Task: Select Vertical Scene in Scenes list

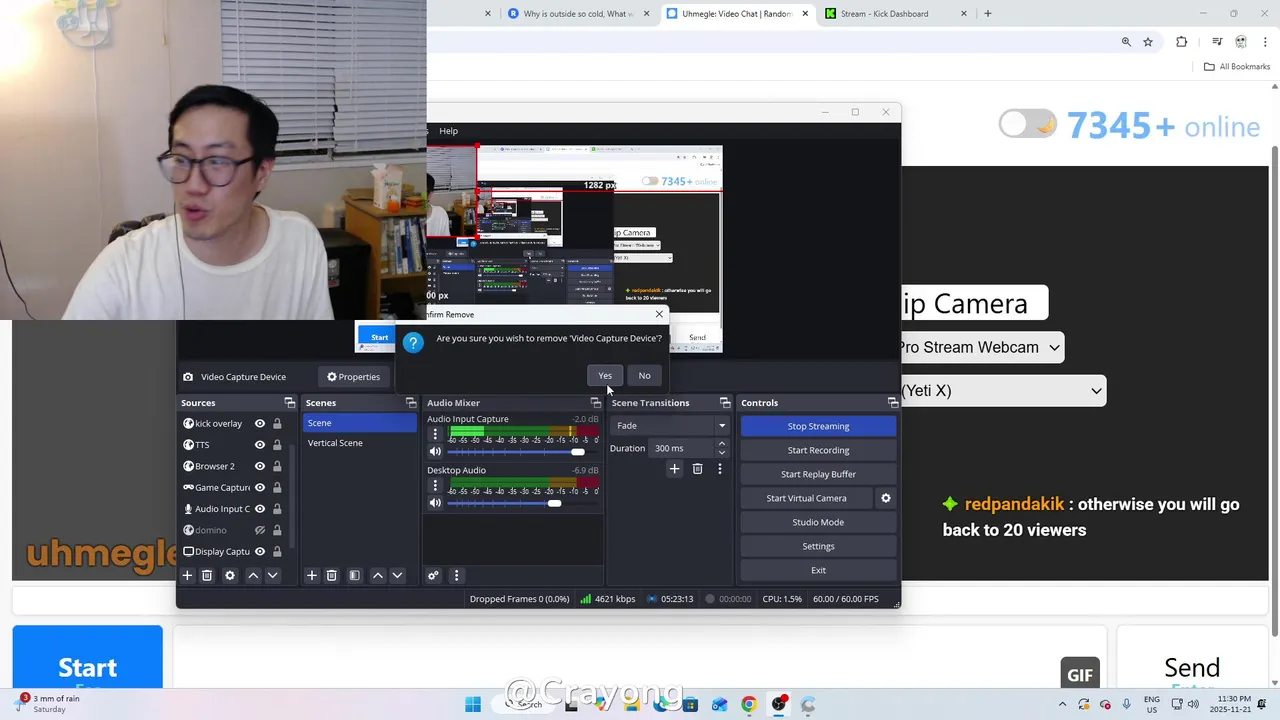Action: point(359,443)
